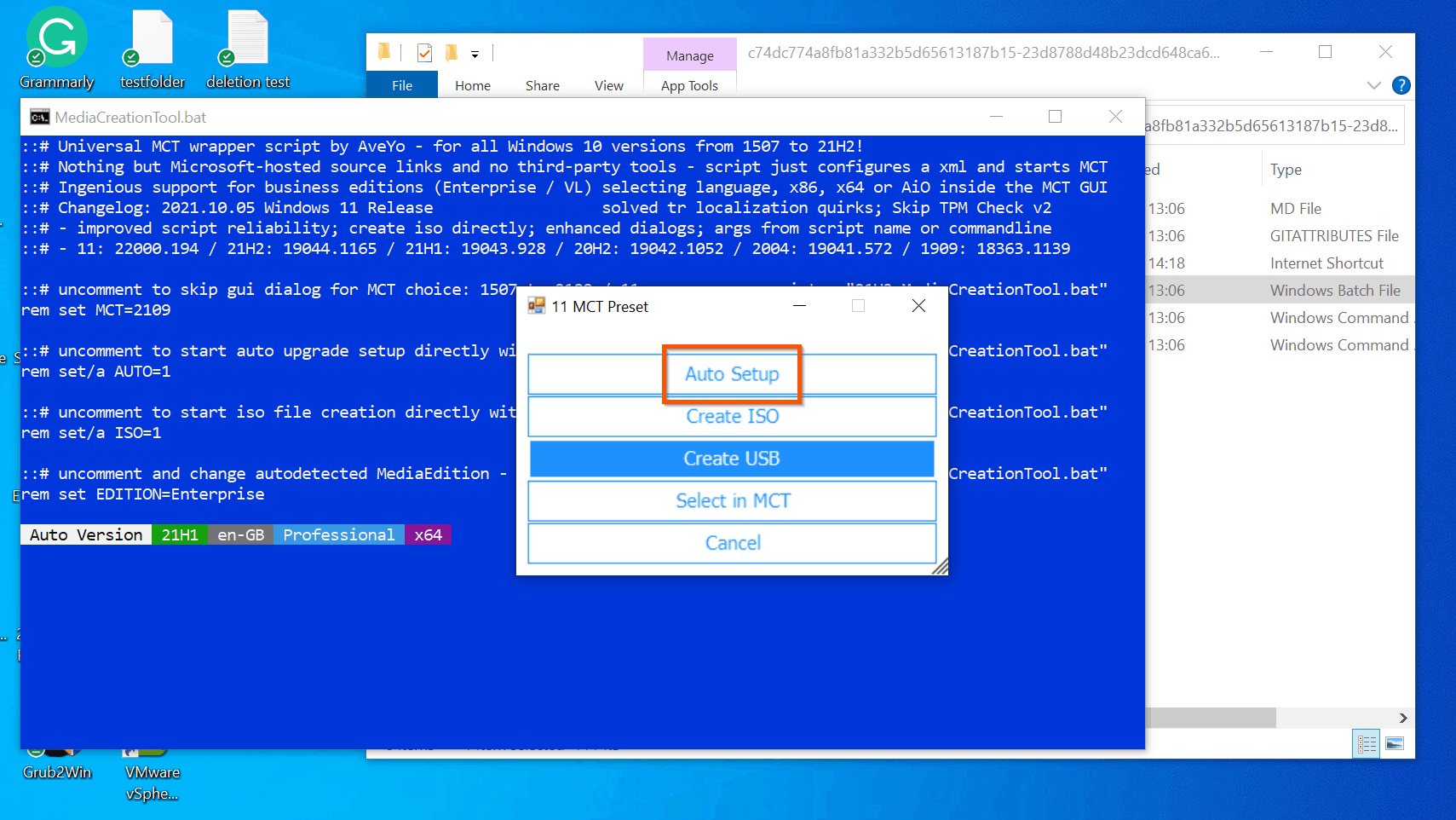
Task: Click the Explorer horizontal scrollbar right arrow
Action: [1403, 718]
